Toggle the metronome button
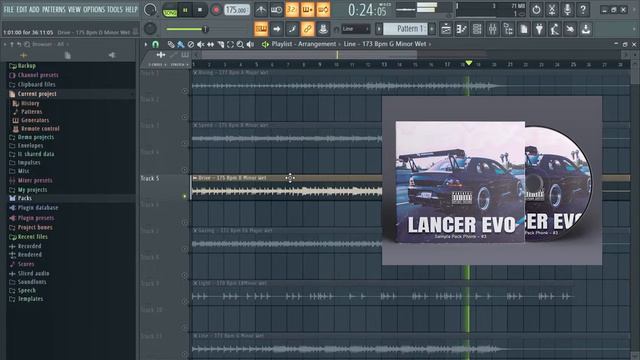The width and height of the screenshot is (640, 360). tap(261, 10)
